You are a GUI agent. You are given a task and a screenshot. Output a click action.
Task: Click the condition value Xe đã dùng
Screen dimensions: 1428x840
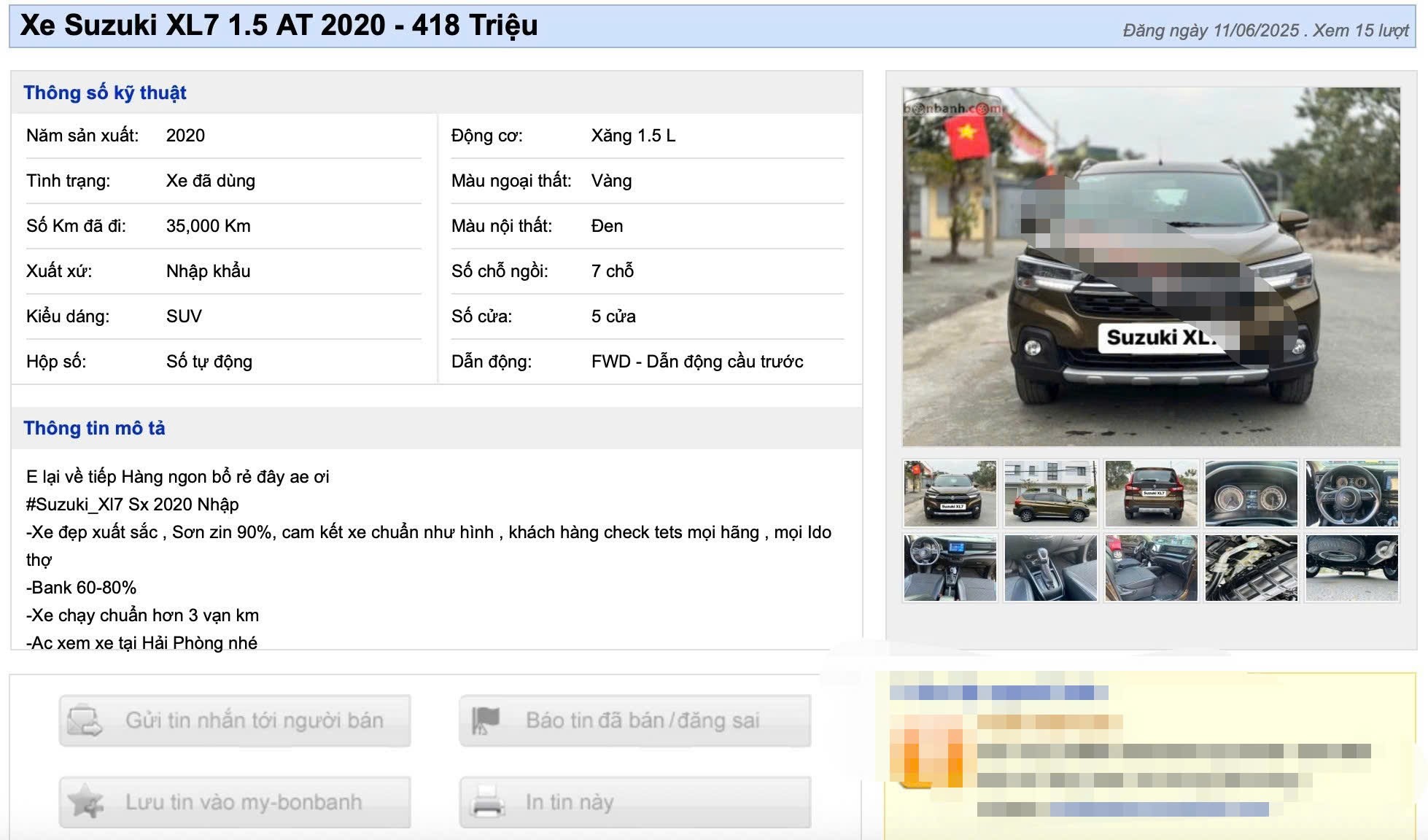pyautogui.click(x=211, y=181)
